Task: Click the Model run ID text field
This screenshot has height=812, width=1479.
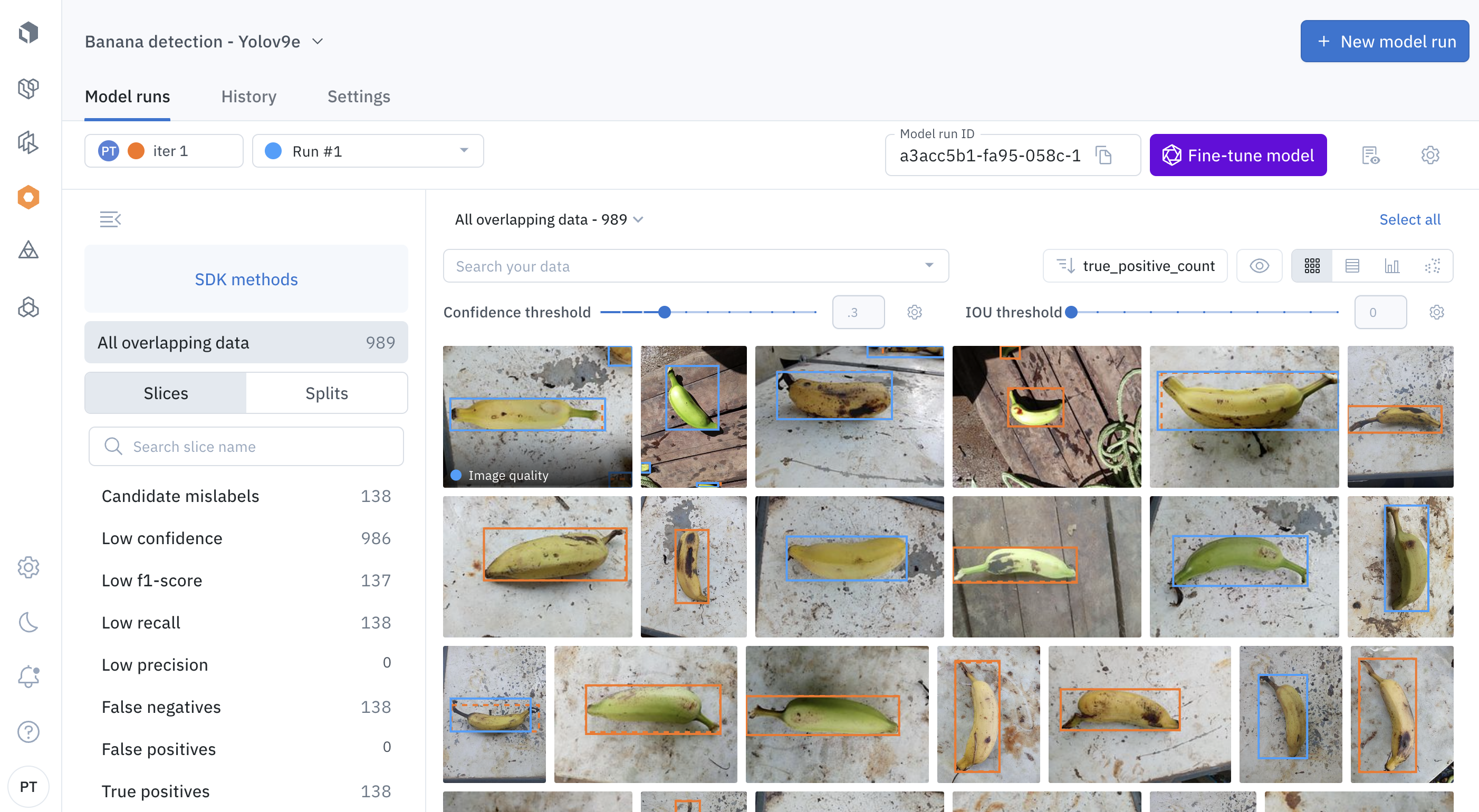Action: 990,155
